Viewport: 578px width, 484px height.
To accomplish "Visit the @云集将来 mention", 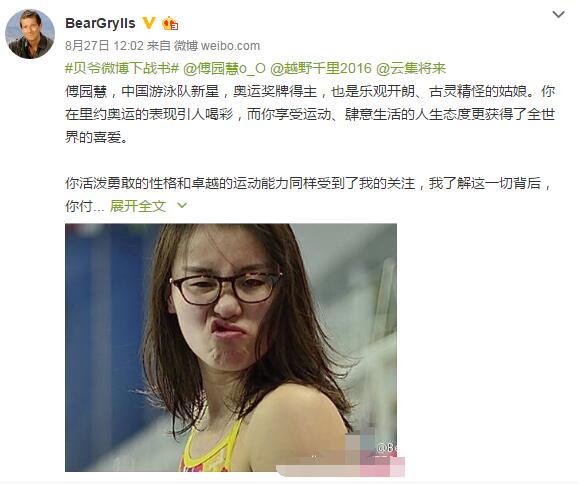I will (x=411, y=68).
